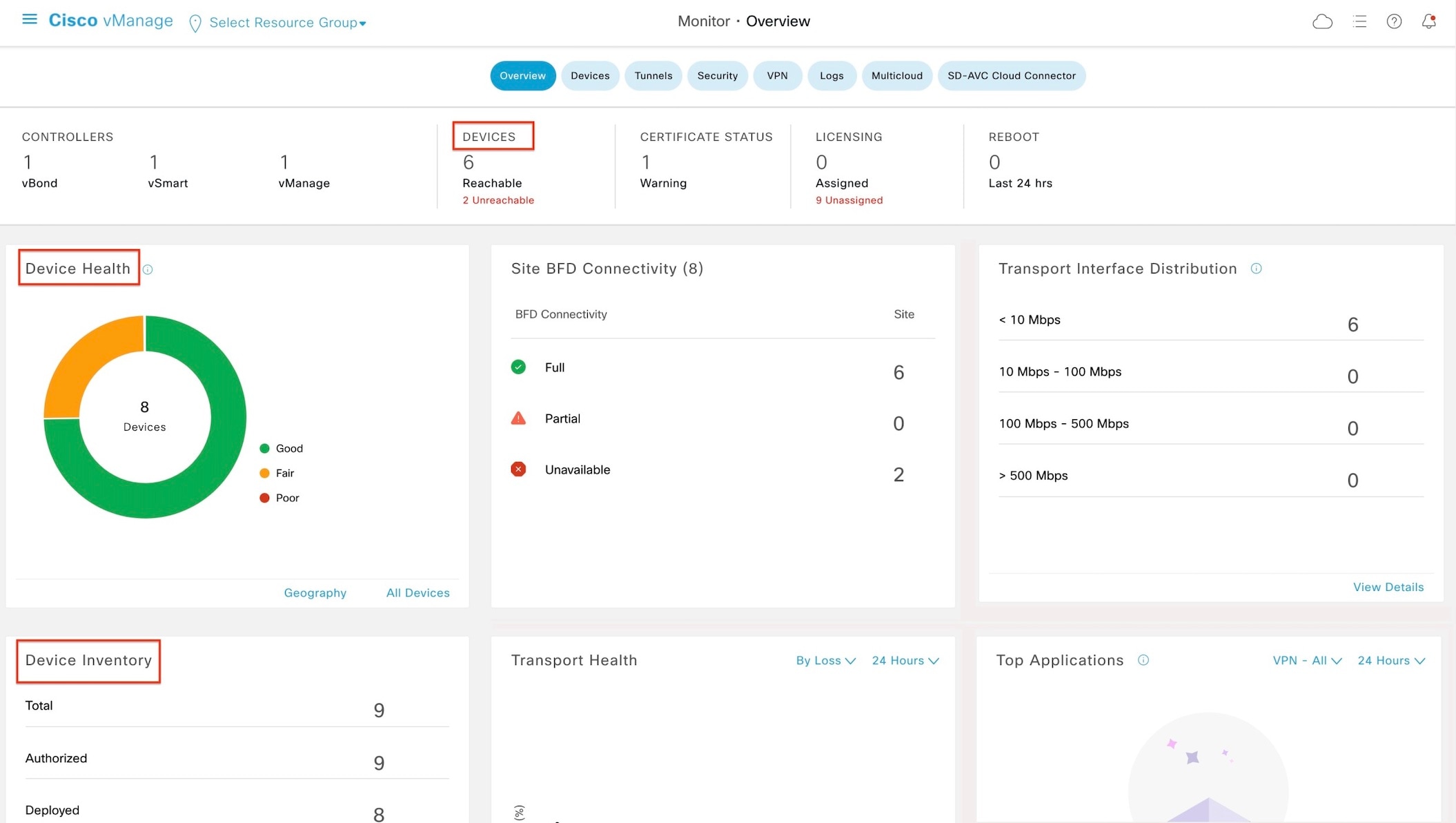Click the green Full connectivity check icon
The height and width of the screenshot is (823, 1456).
pyautogui.click(x=518, y=367)
